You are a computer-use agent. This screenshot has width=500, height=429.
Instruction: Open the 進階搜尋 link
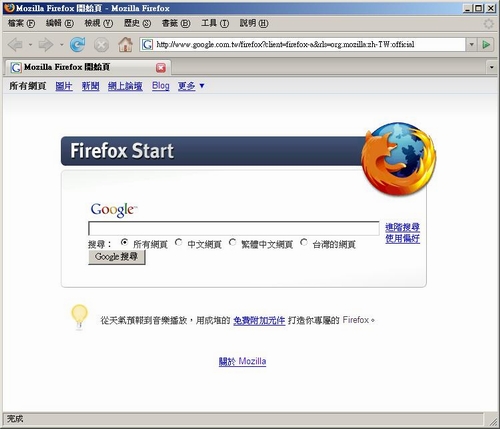(402, 228)
